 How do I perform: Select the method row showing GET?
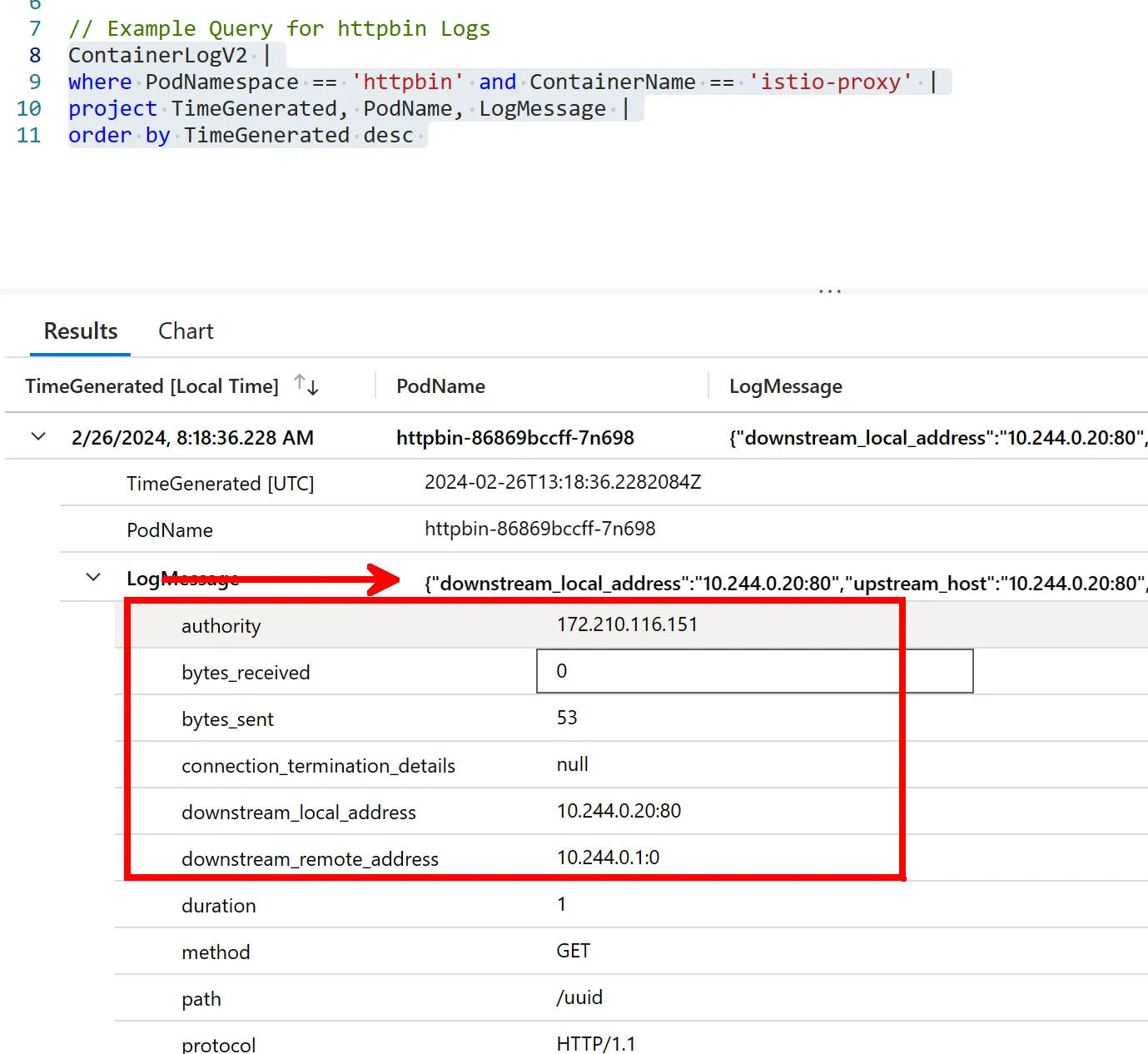pyautogui.click(x=216, y=952)
